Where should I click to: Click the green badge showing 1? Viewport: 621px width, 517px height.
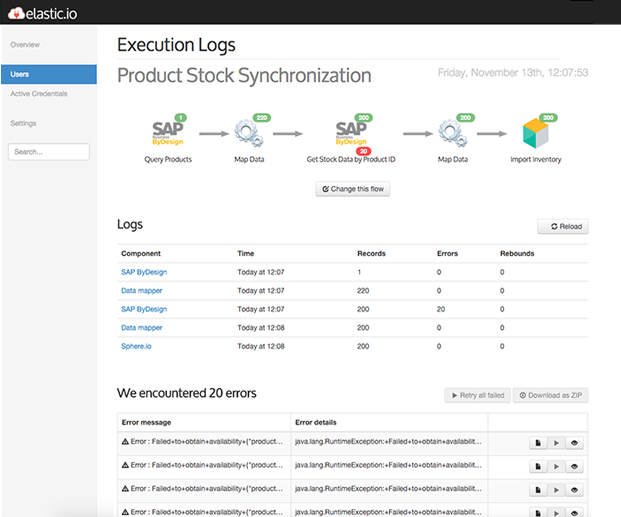(x=181, y=118)
